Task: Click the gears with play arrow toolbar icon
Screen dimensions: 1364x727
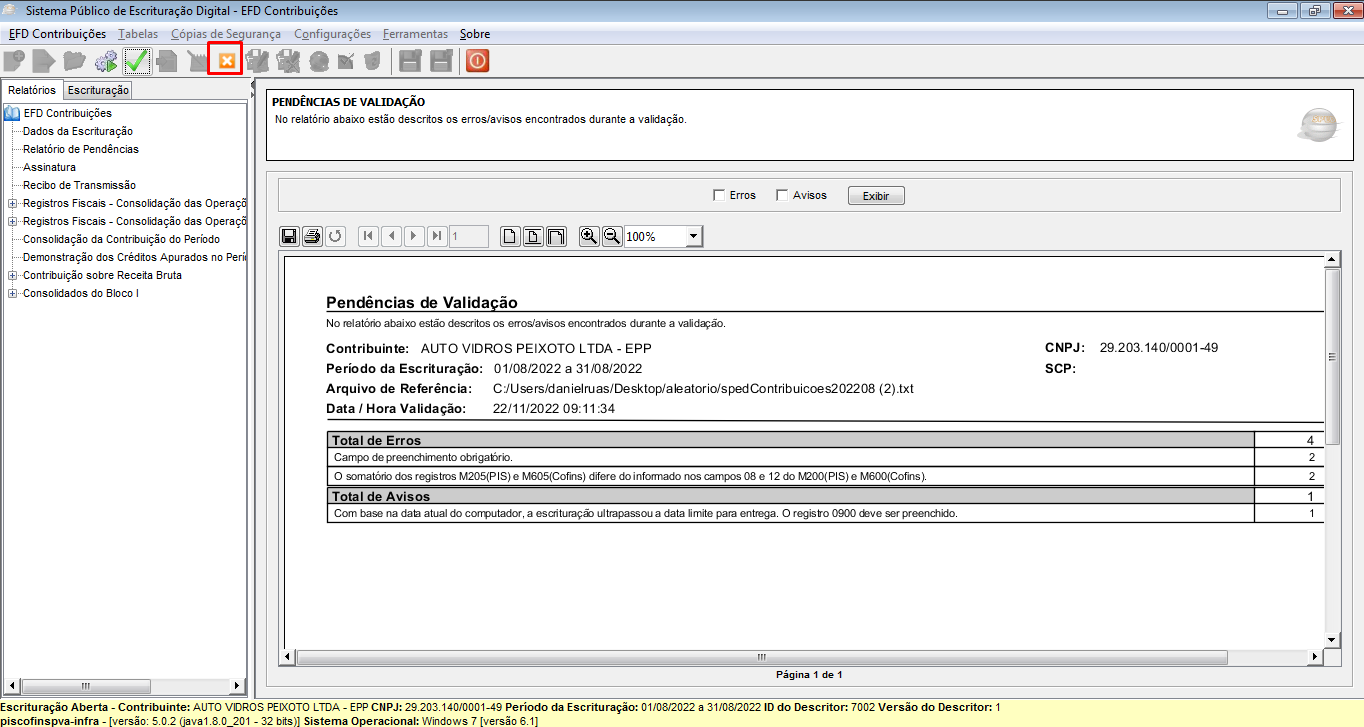Action: click(106, 61)
